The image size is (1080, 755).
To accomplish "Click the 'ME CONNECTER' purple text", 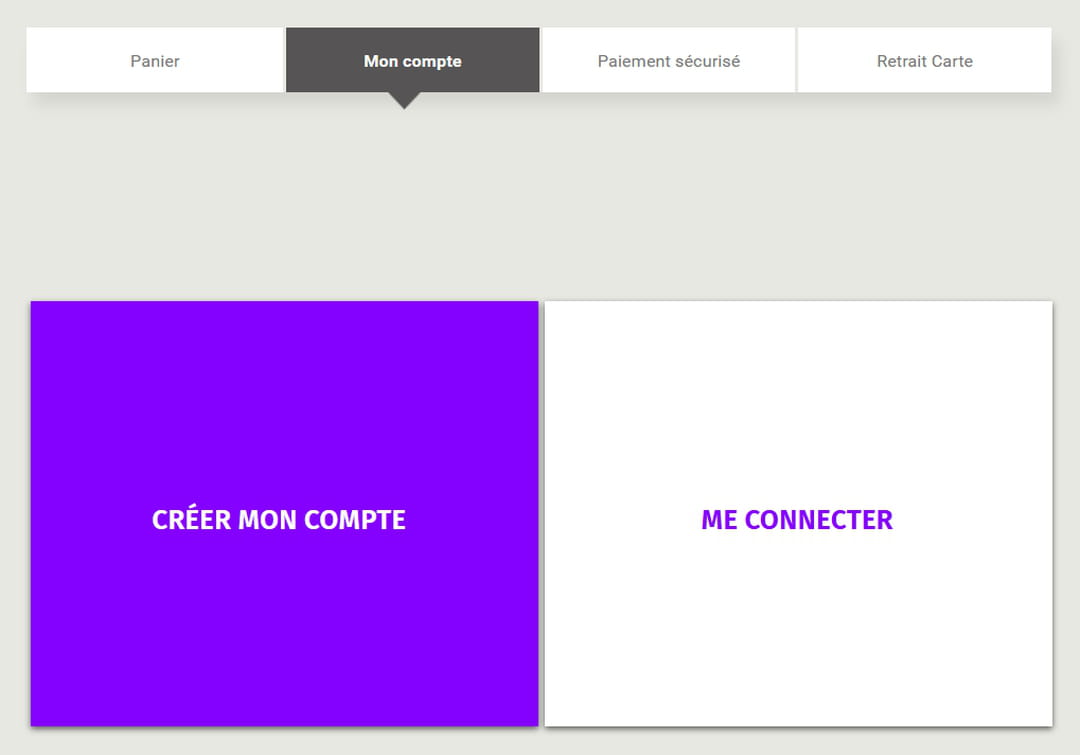I will 797,520.
